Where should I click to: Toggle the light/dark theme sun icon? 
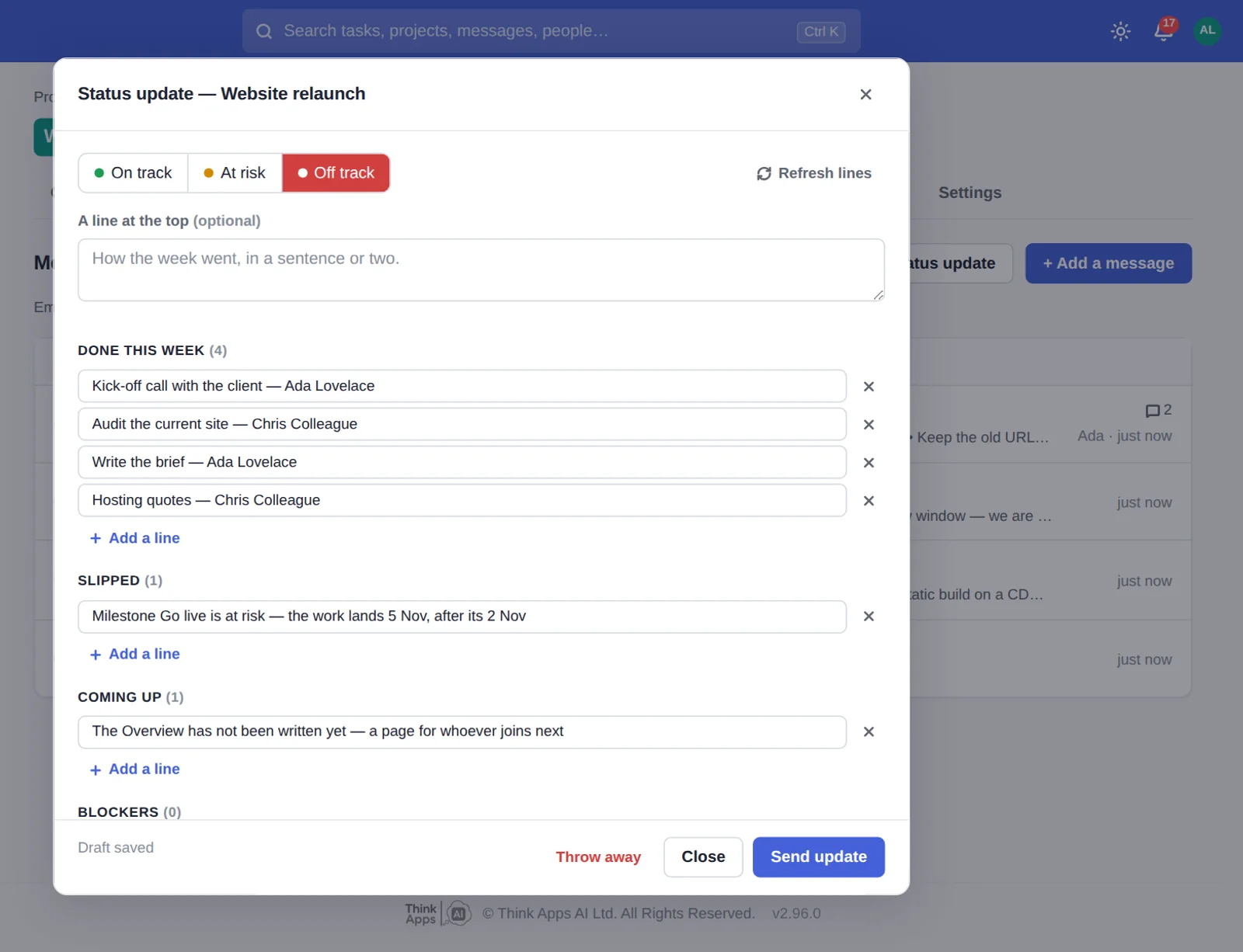1120,31
